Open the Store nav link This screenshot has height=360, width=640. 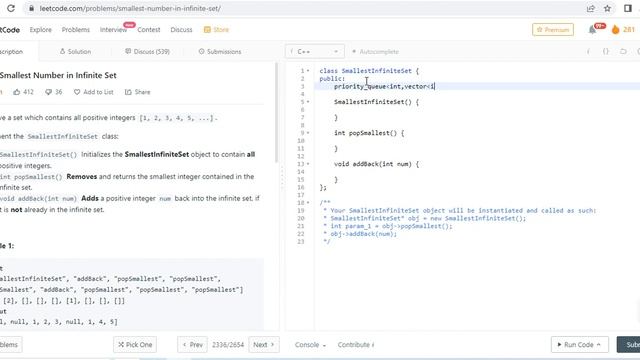[216, 30]
